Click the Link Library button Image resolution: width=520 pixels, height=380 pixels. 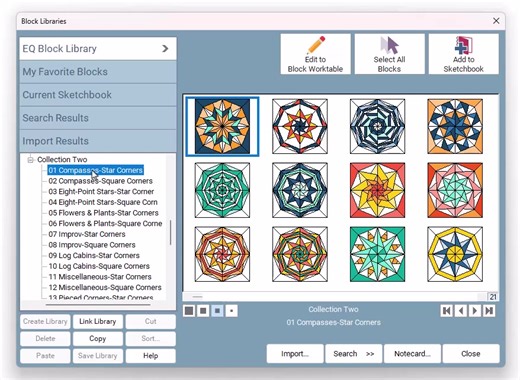98,321
